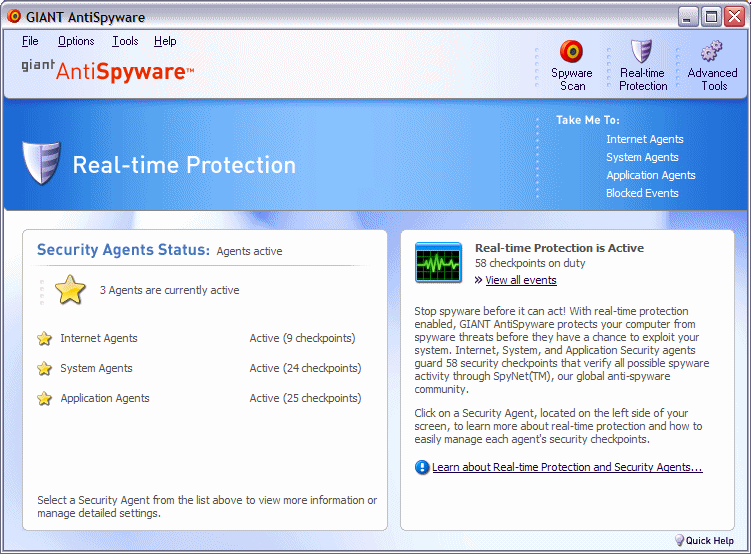Image resolution: width=751 pixels, height=554 pixels.
Task: Open the File menu
Action: [30, 41]
